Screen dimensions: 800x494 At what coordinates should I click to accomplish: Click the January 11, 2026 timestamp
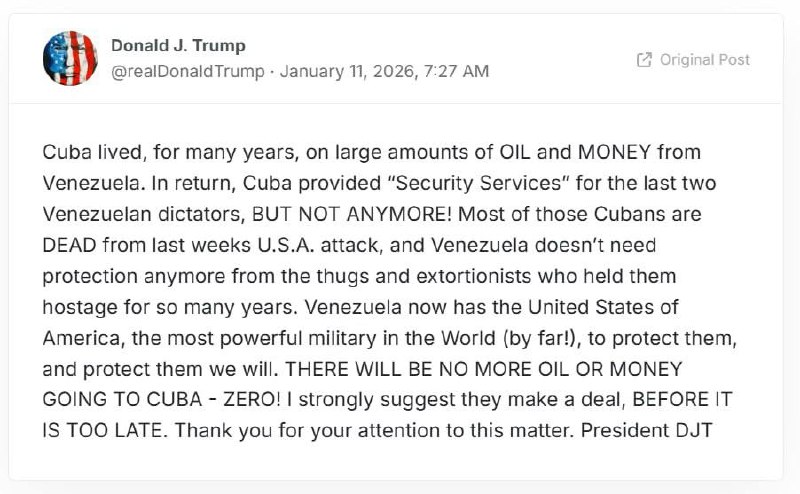pos(385,71)
